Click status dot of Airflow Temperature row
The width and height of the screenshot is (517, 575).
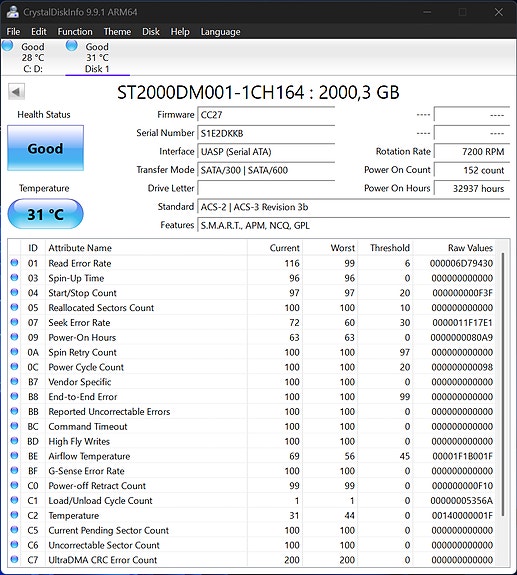pos(14,455)
